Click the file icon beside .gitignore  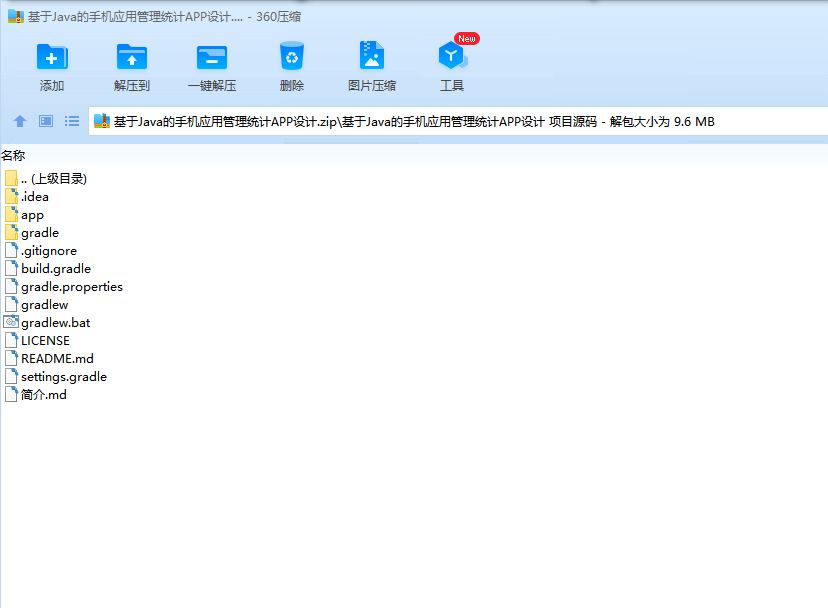(x=12, y=250)
